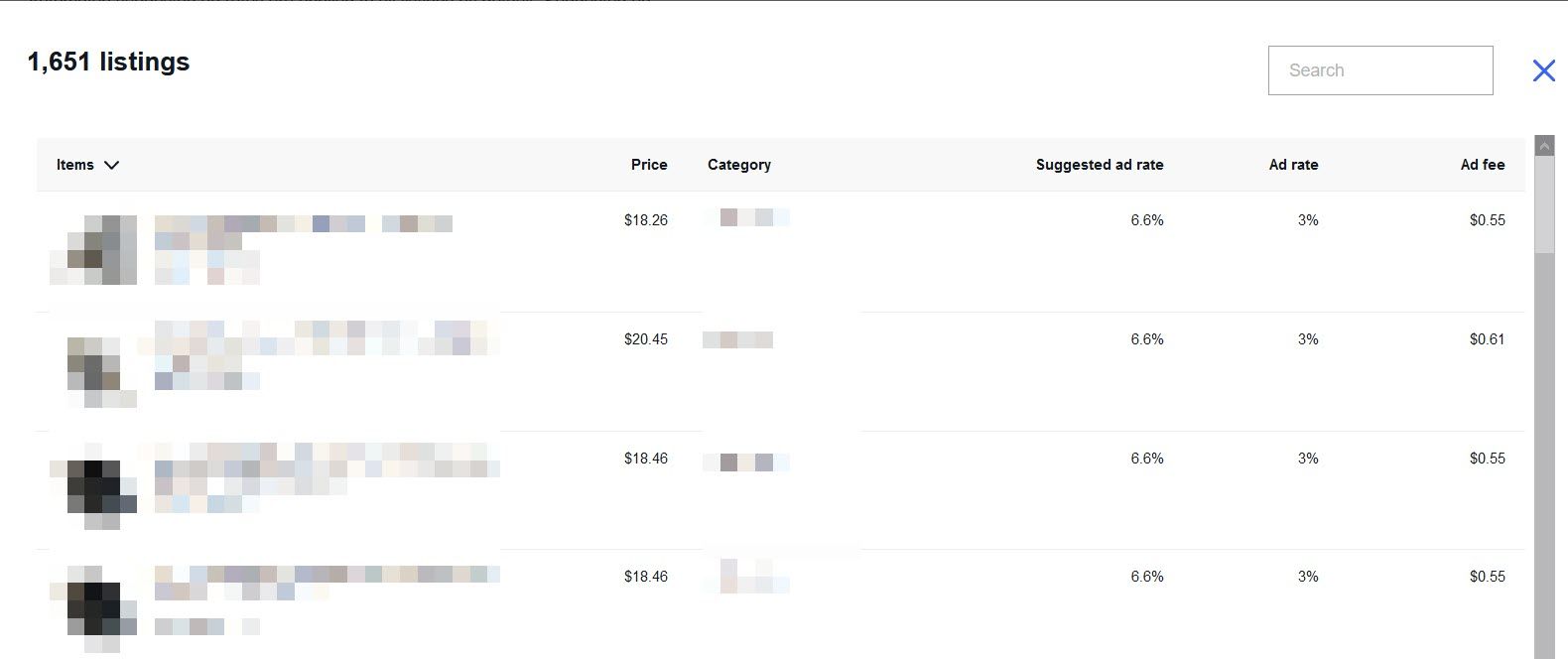
Task: Open the title link of the $20.45 listing
Action: pyautogui.click(x=327, y=354)
